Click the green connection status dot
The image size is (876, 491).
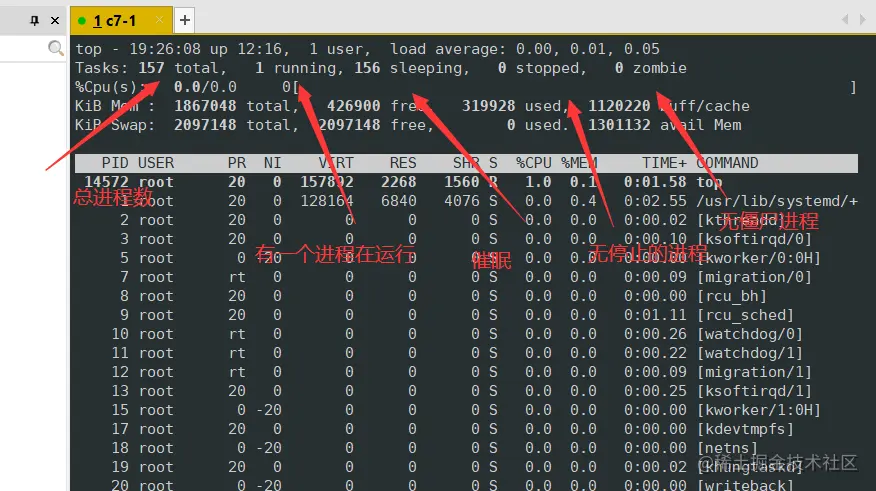82,21
